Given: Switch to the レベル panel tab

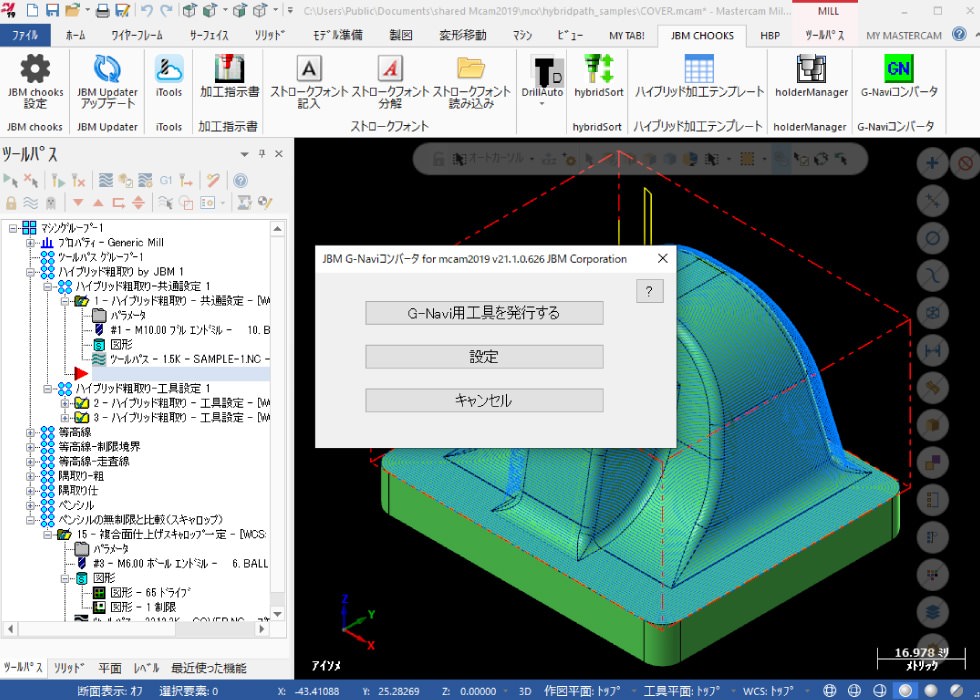Looking at the screenshot, I should click(146, 668).
